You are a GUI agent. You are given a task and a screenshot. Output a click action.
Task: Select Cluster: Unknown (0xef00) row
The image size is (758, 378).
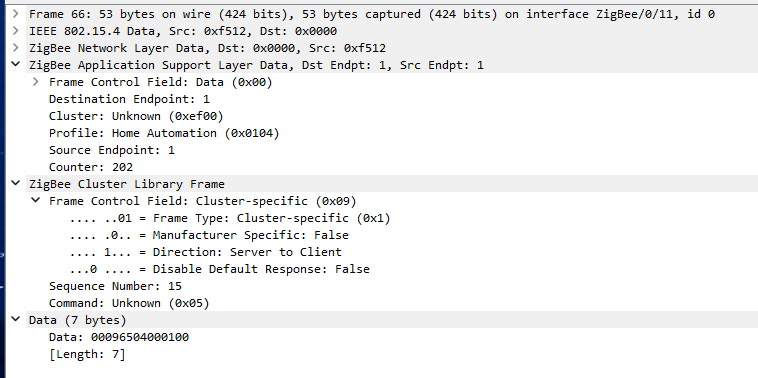point(136,116)
